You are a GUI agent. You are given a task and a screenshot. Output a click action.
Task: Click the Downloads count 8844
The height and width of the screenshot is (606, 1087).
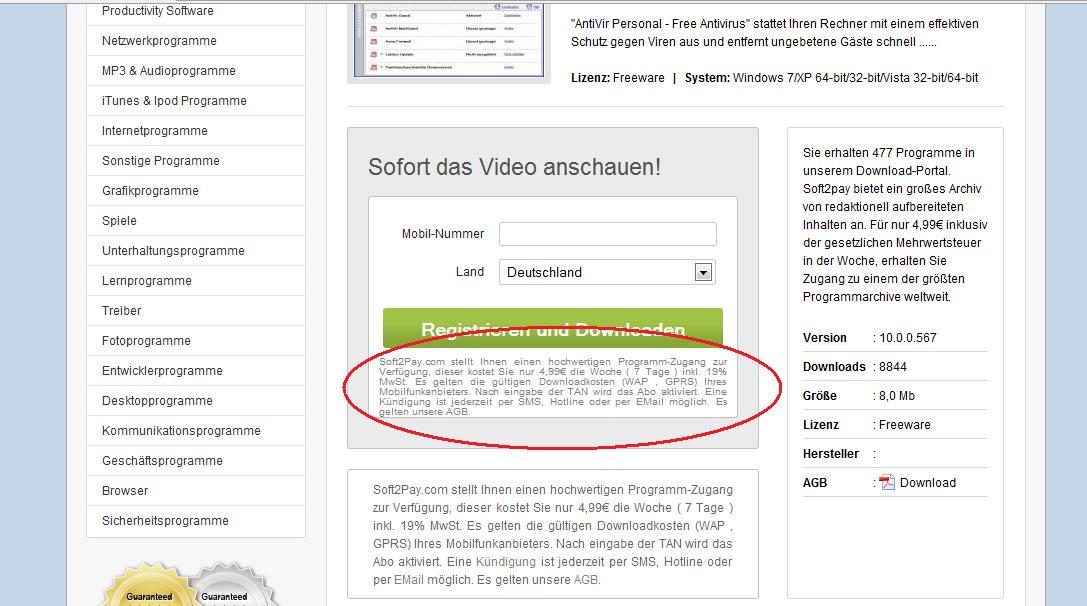(x=893, y=367)
